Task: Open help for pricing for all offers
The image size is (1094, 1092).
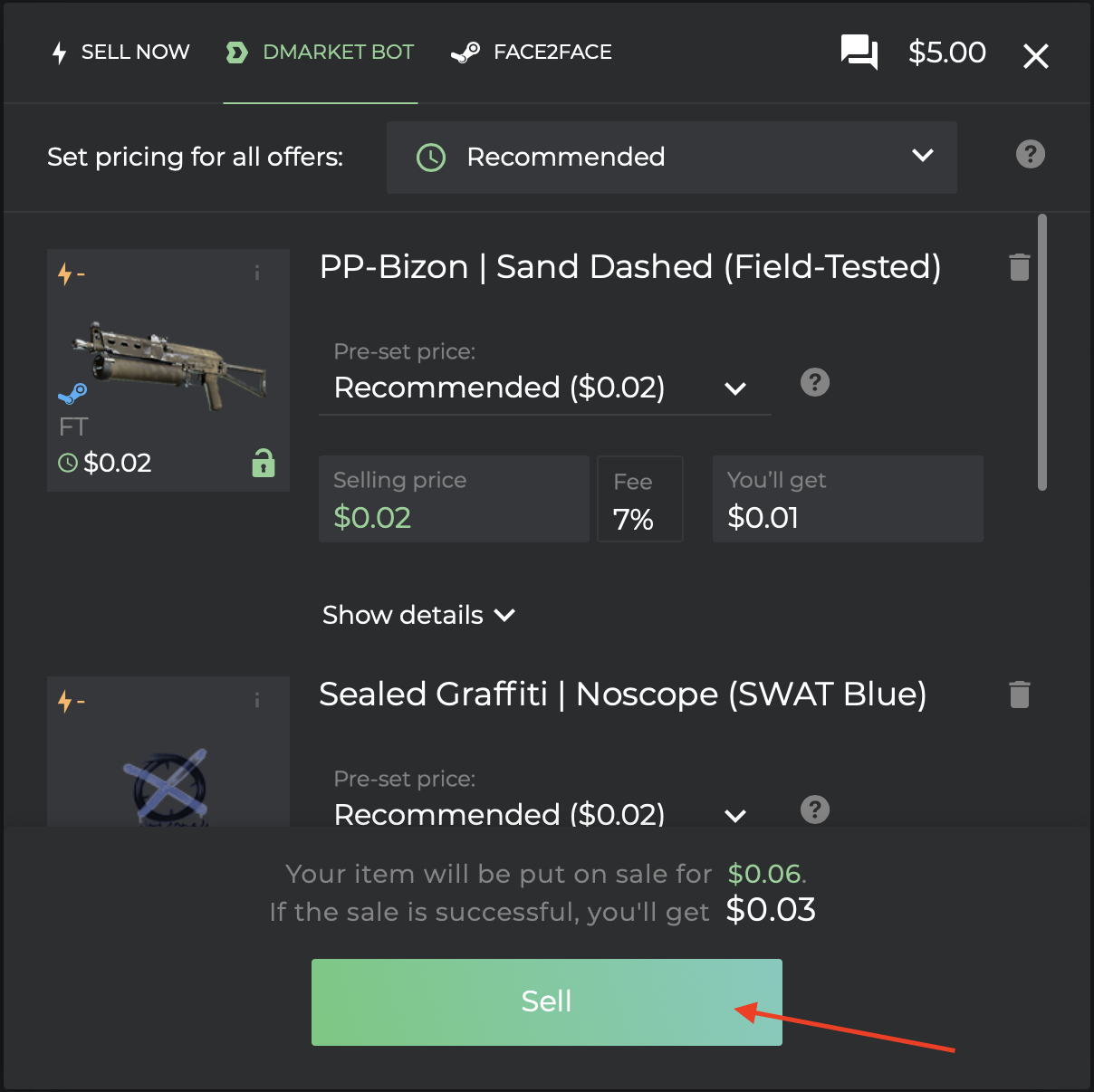Action: [x=1031, y=155]
